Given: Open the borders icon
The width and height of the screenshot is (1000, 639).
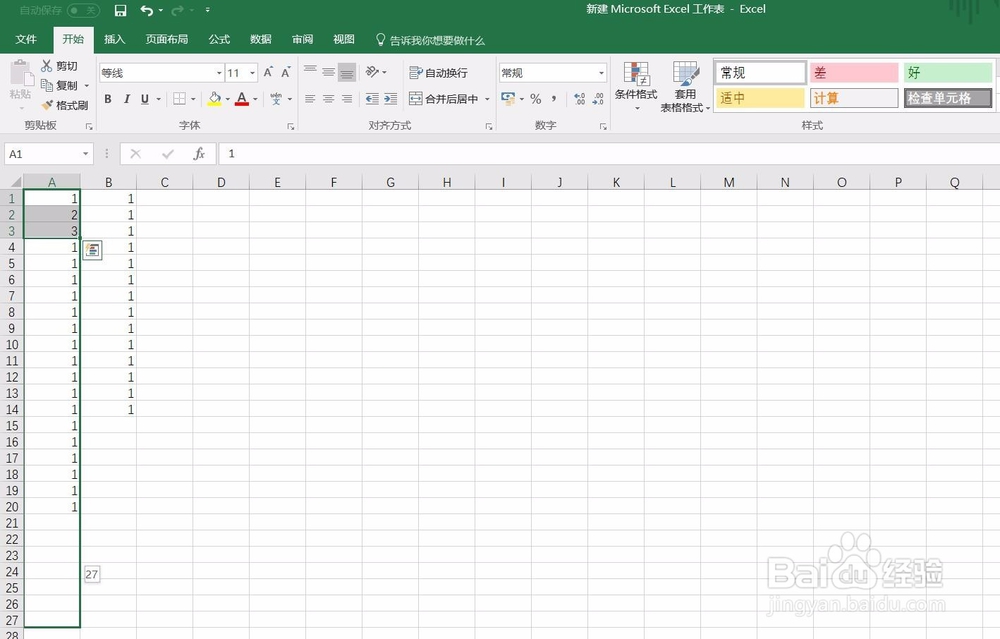Looking at the screenshot, I should click(x=180, y=99).
